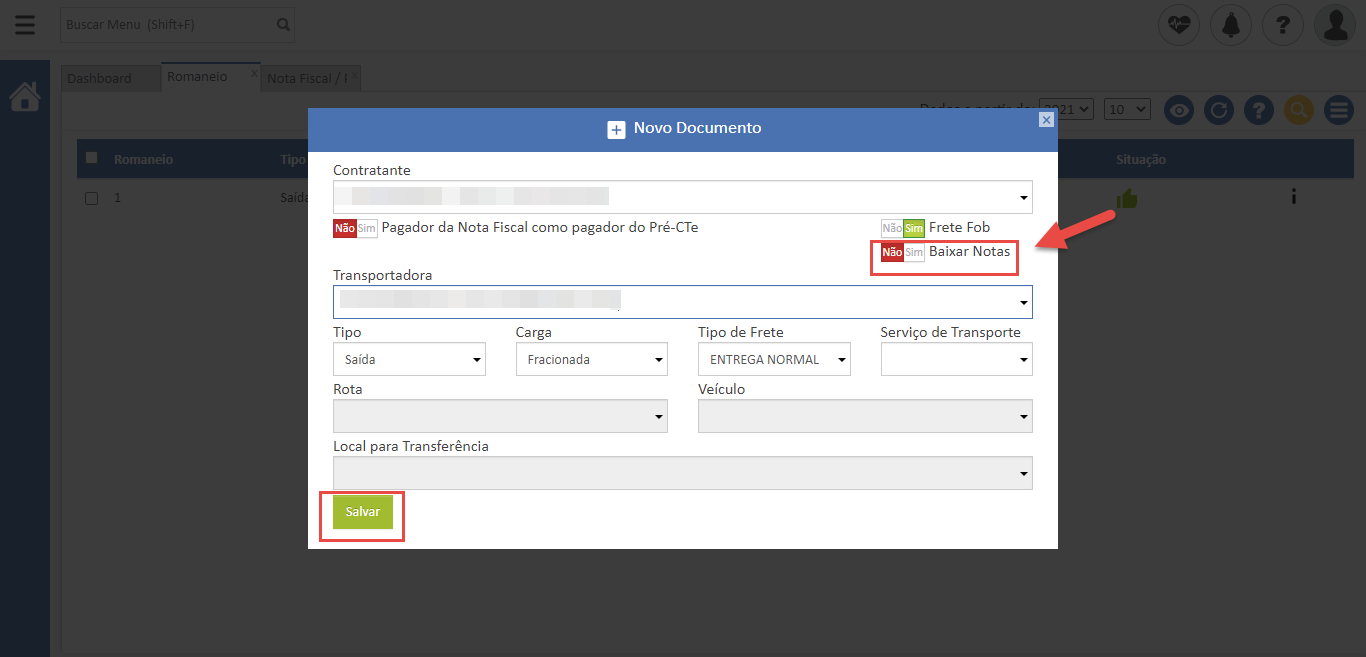
Task: Close the Novo Documento dialog
Action: (x=1046, y=120)
